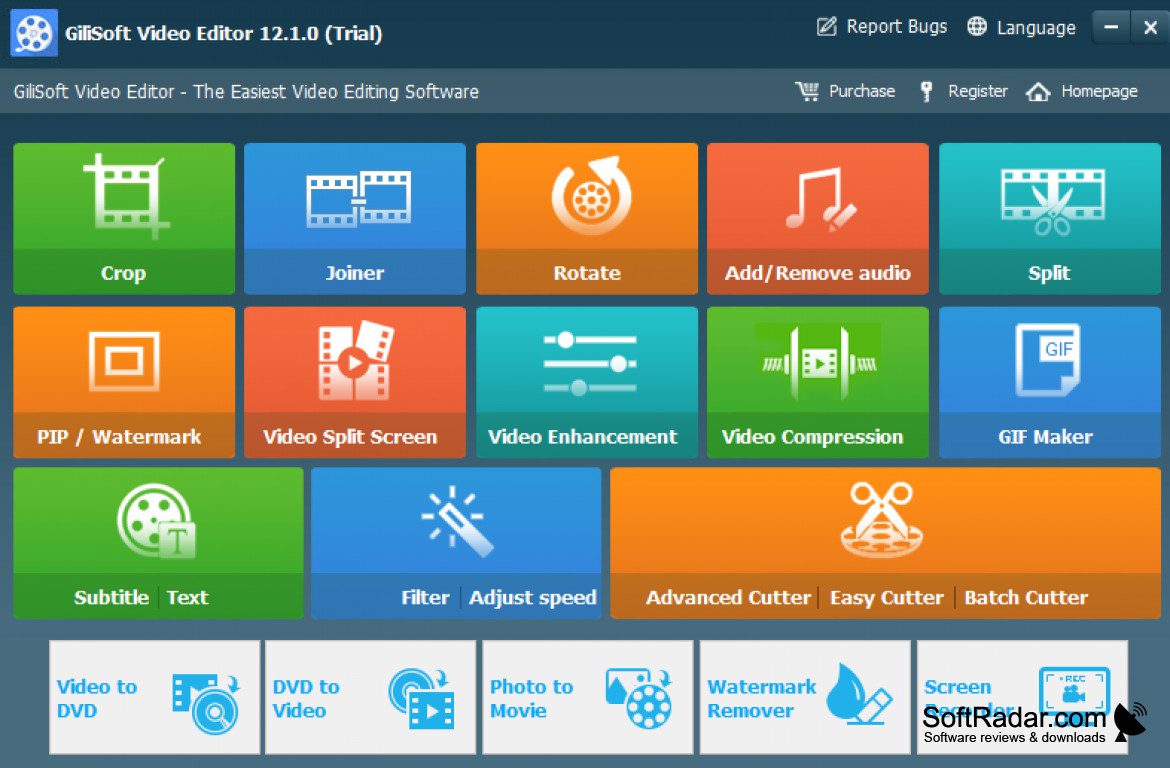Viewport: 1170px width, 768px height.
Task: Launch Video Split Screen tool
Action: click(x=355, y=382)
